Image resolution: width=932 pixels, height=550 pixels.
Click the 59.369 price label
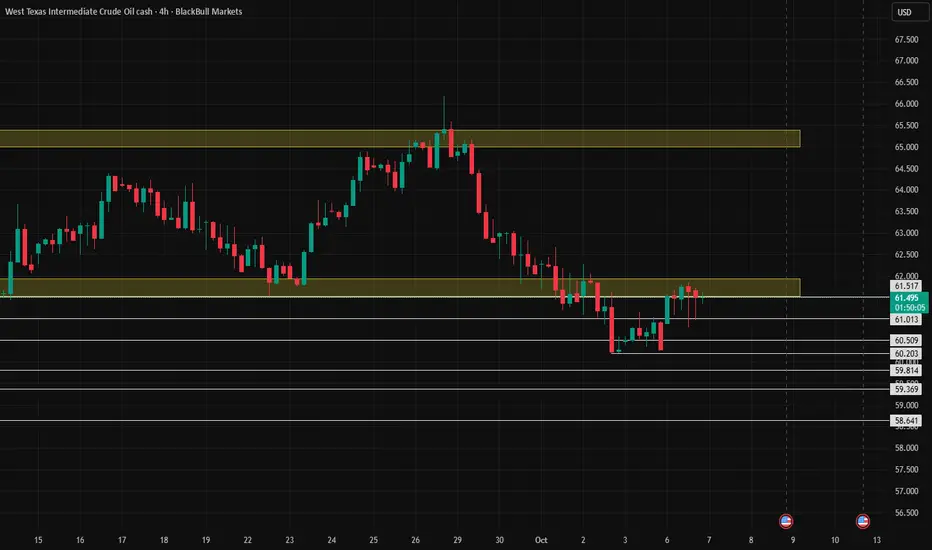(906, 389)
